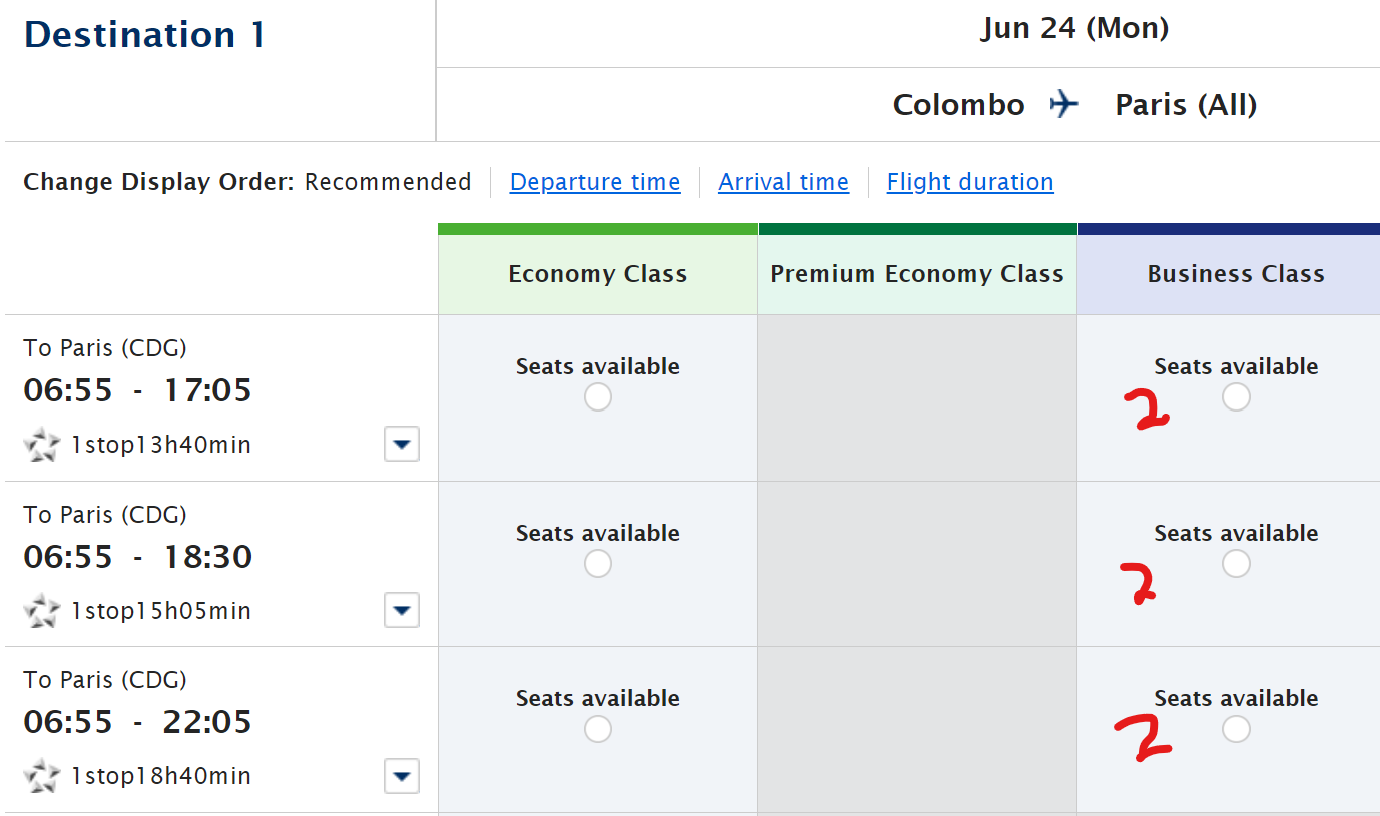Expand details for the 18h40min flight
The height and width of the screenshot is (816, 1380).
click(x=402, y=776)
